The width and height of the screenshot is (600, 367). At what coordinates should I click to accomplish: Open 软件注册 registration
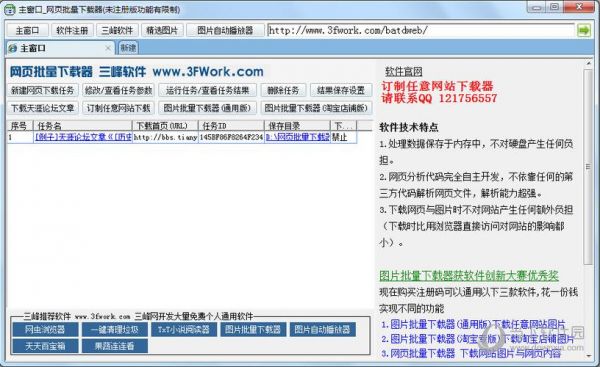coord(72,30)
